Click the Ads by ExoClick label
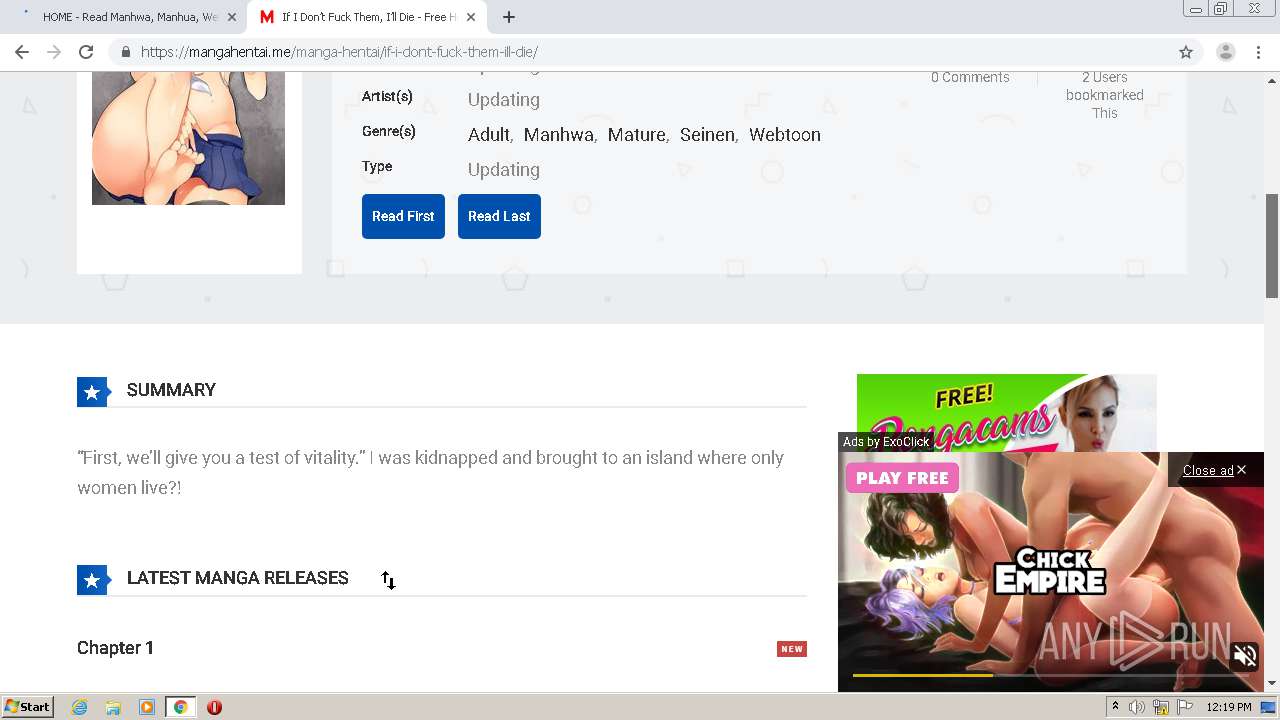 click(x=886, y=442)
